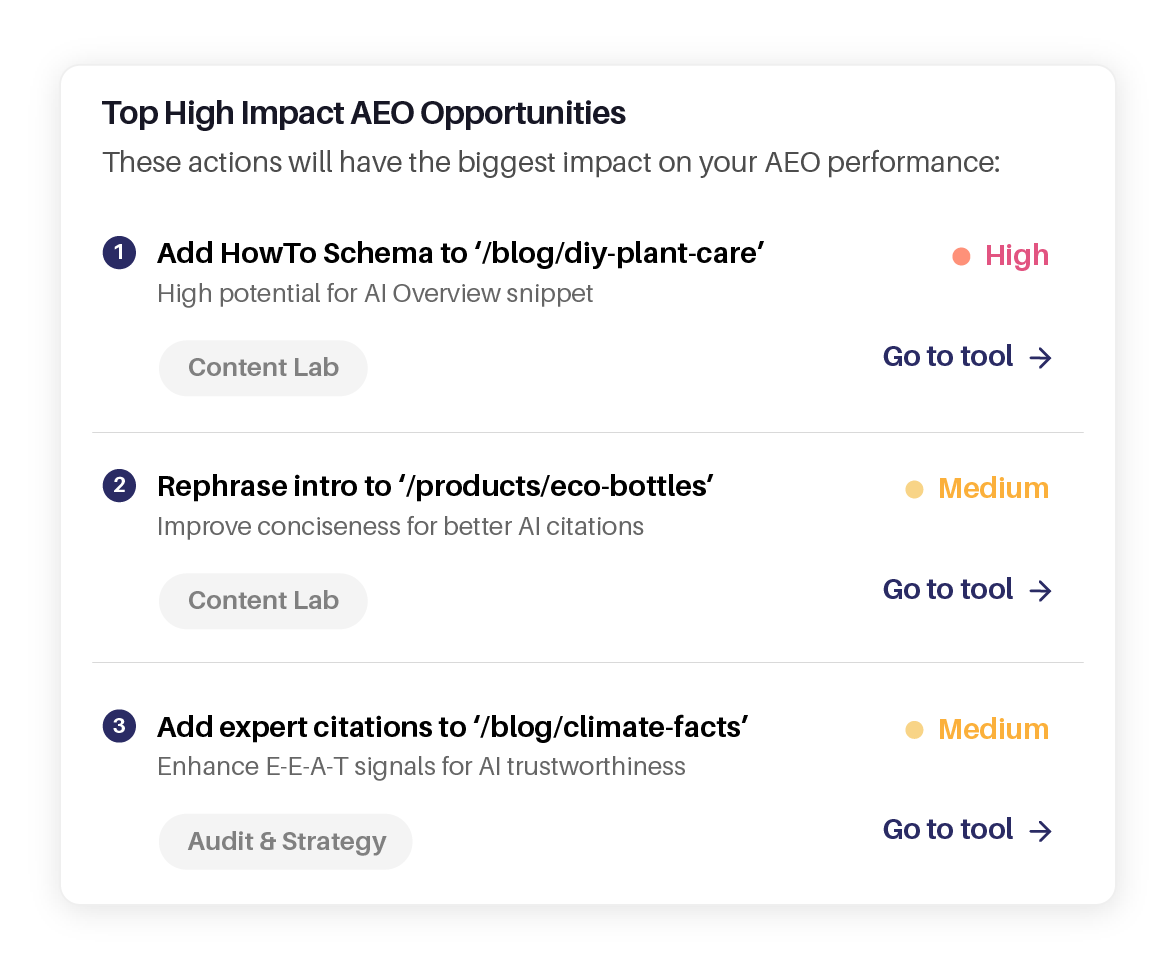Viewport: 1176px width, 970px height.
Task: Click the Content Lab tag under Rephrase intro
Action: (263, 601)
